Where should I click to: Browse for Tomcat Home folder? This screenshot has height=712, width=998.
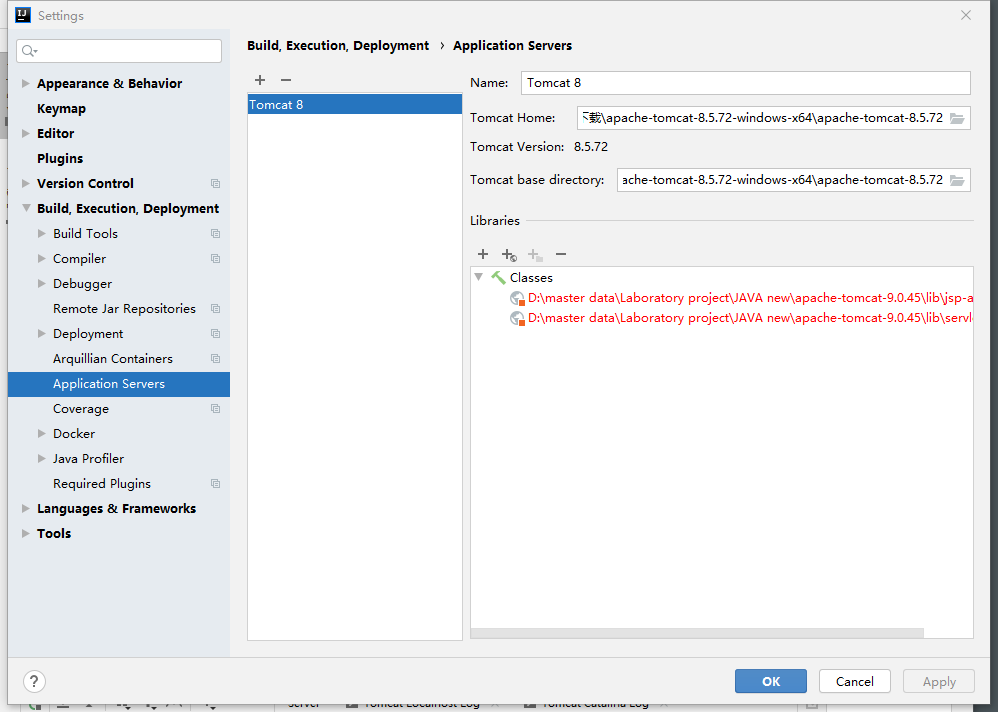click(x=957, y=118)
